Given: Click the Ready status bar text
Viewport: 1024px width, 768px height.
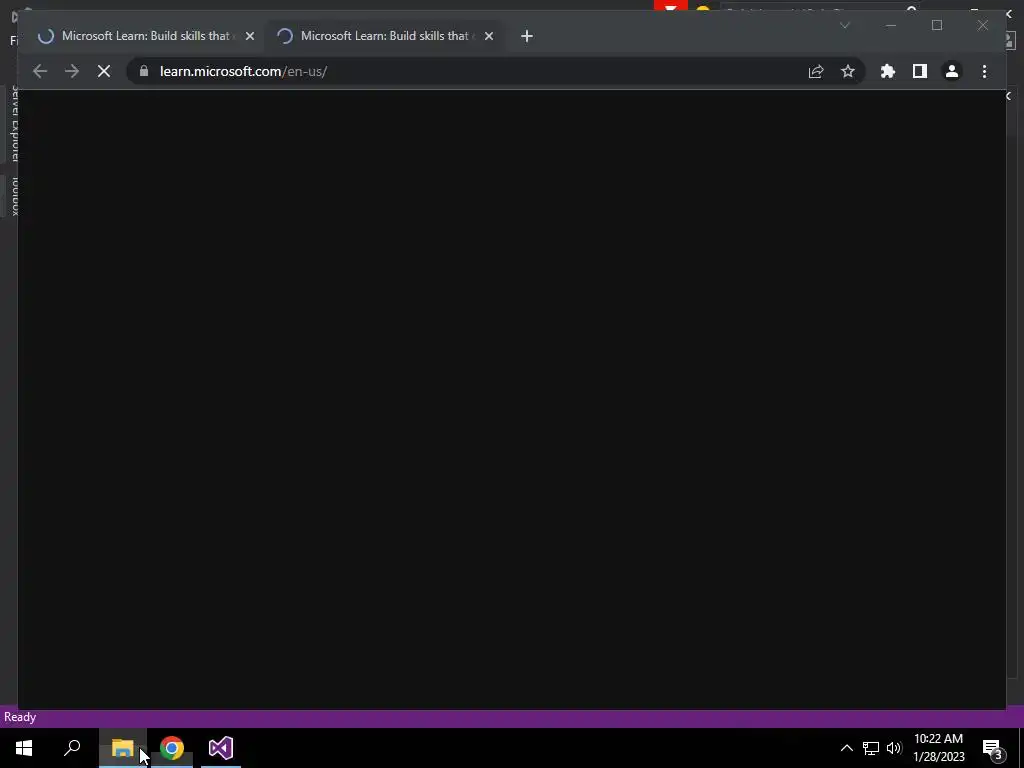Looking at the screenshot, I should coord(20,717).
